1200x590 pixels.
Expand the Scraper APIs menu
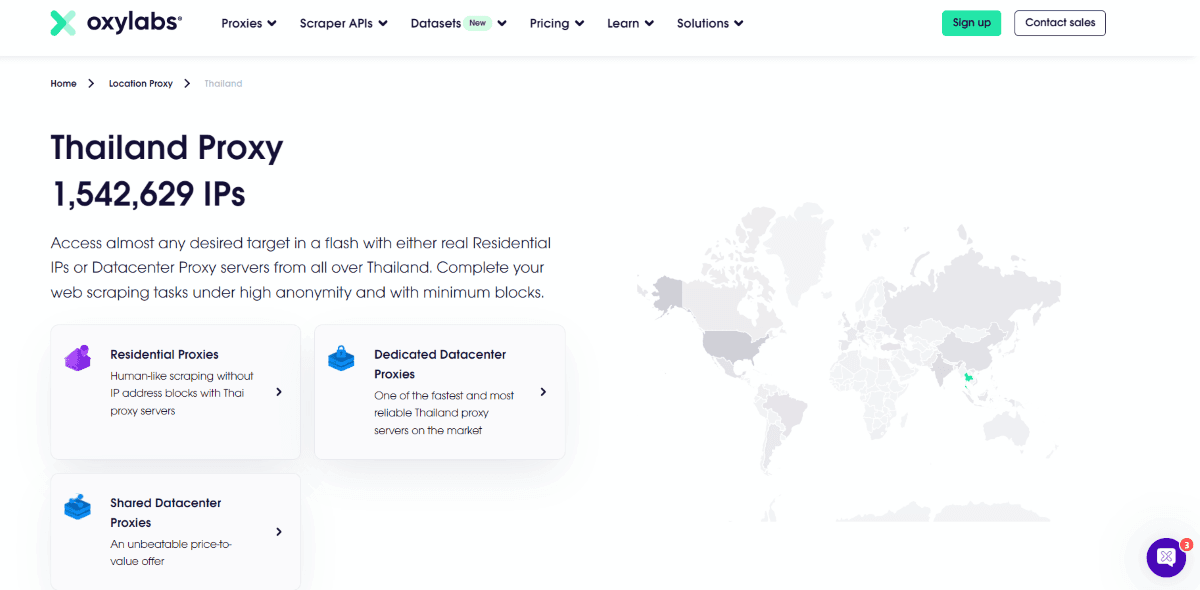pos(343,23)
